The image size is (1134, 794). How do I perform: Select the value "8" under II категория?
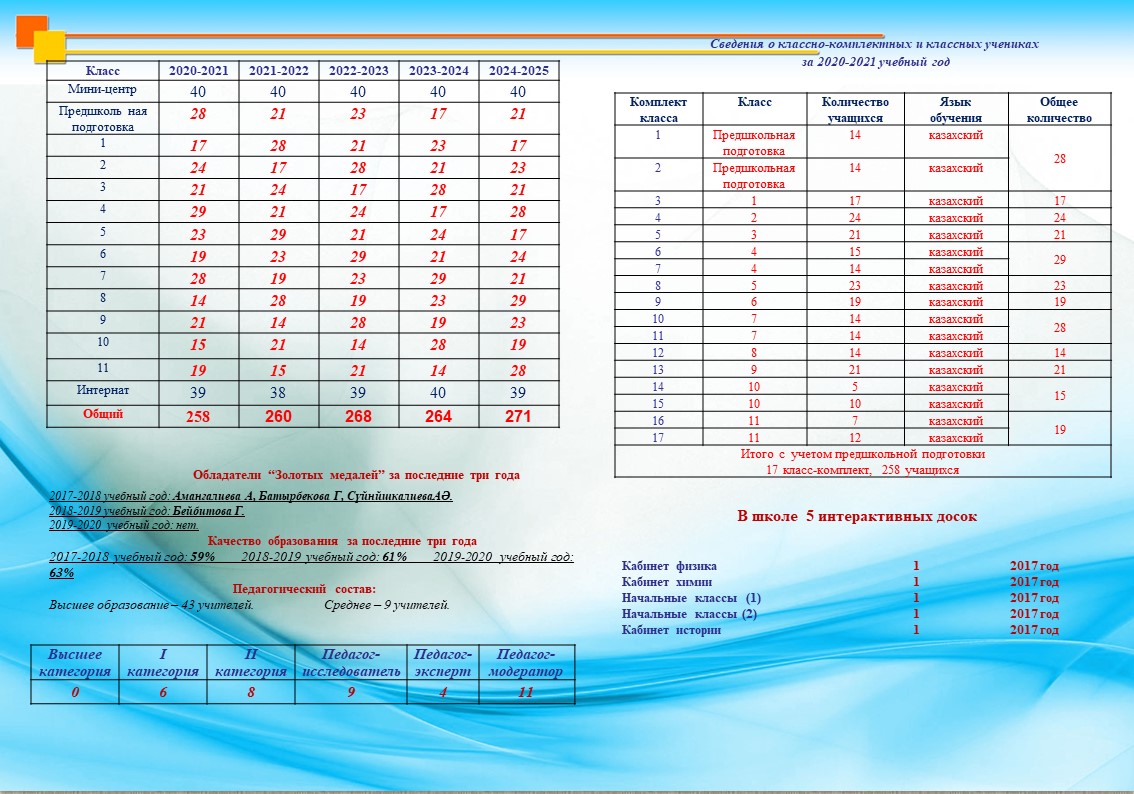[251, 693]
